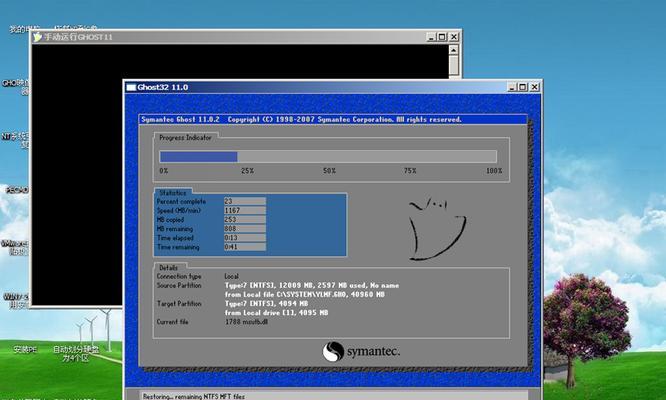Click the Time elapsed value 0:13
This screenshot has width=666, height=400.
pyautogui.click(x=245, y=238)
